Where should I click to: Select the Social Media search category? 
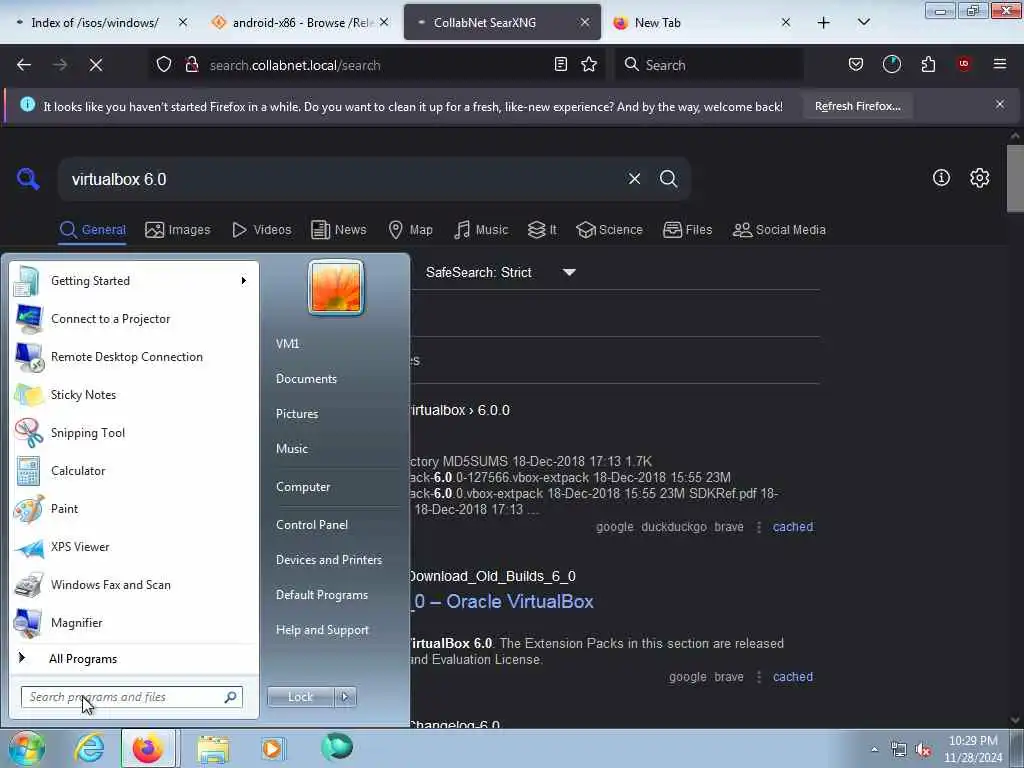(780, 230)
